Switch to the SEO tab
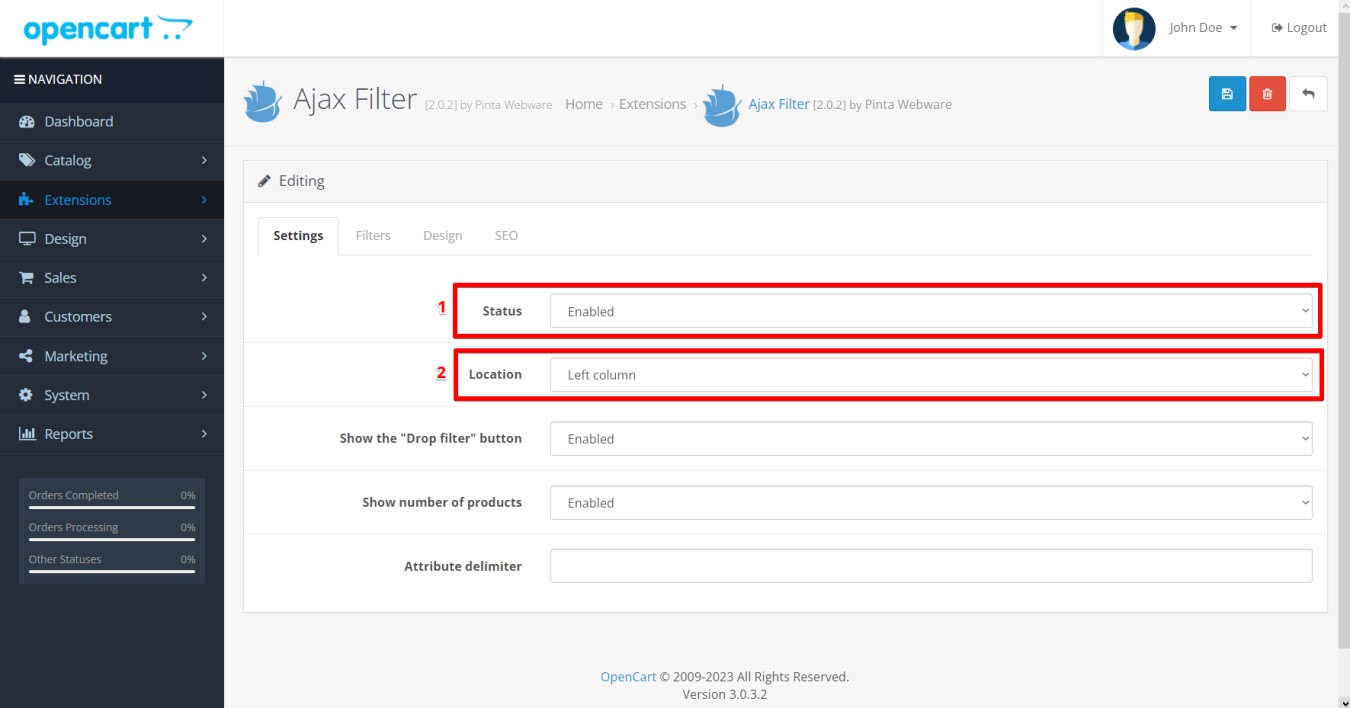This screenshot has width=1350, height=708. coord(506,236)
